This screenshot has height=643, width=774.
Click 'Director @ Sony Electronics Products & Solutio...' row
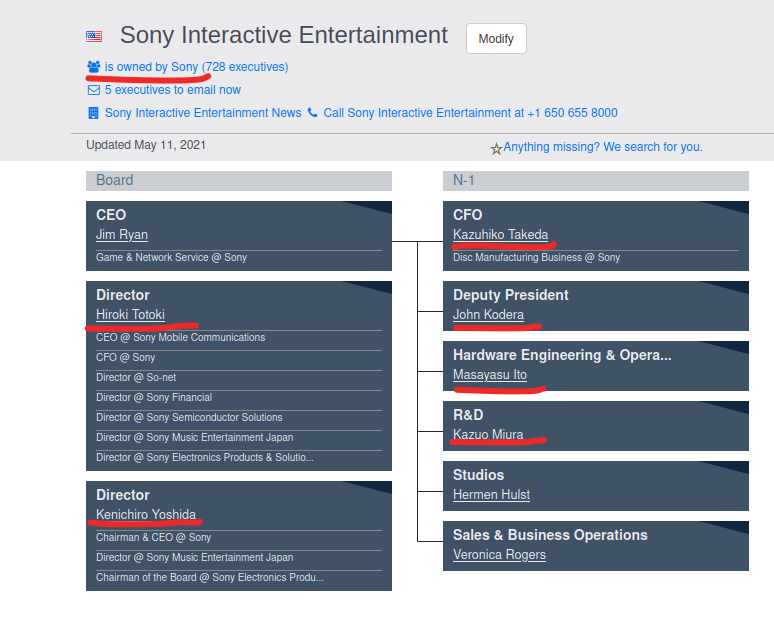coord(239,457)
